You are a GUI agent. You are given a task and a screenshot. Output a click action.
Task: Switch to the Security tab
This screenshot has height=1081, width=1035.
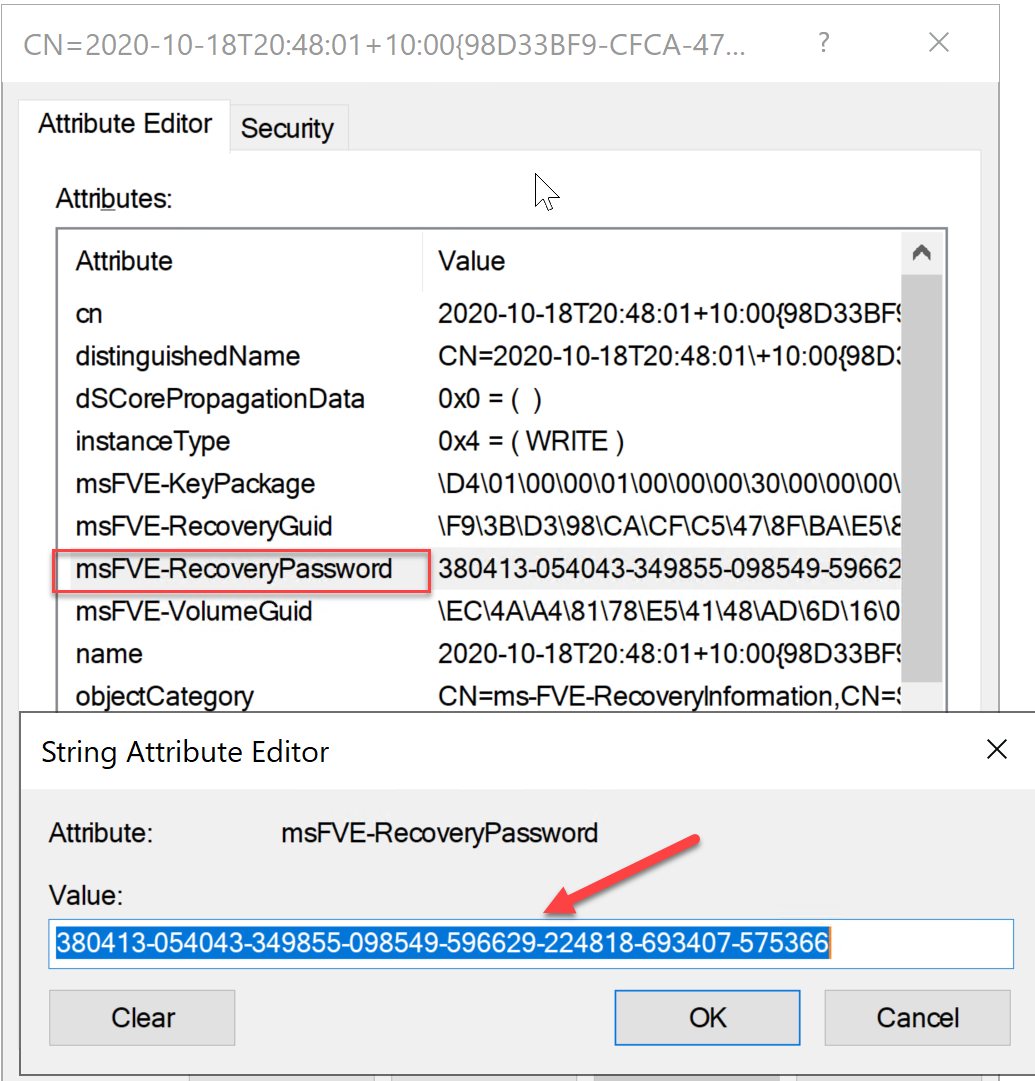click(x=287, y=128)
